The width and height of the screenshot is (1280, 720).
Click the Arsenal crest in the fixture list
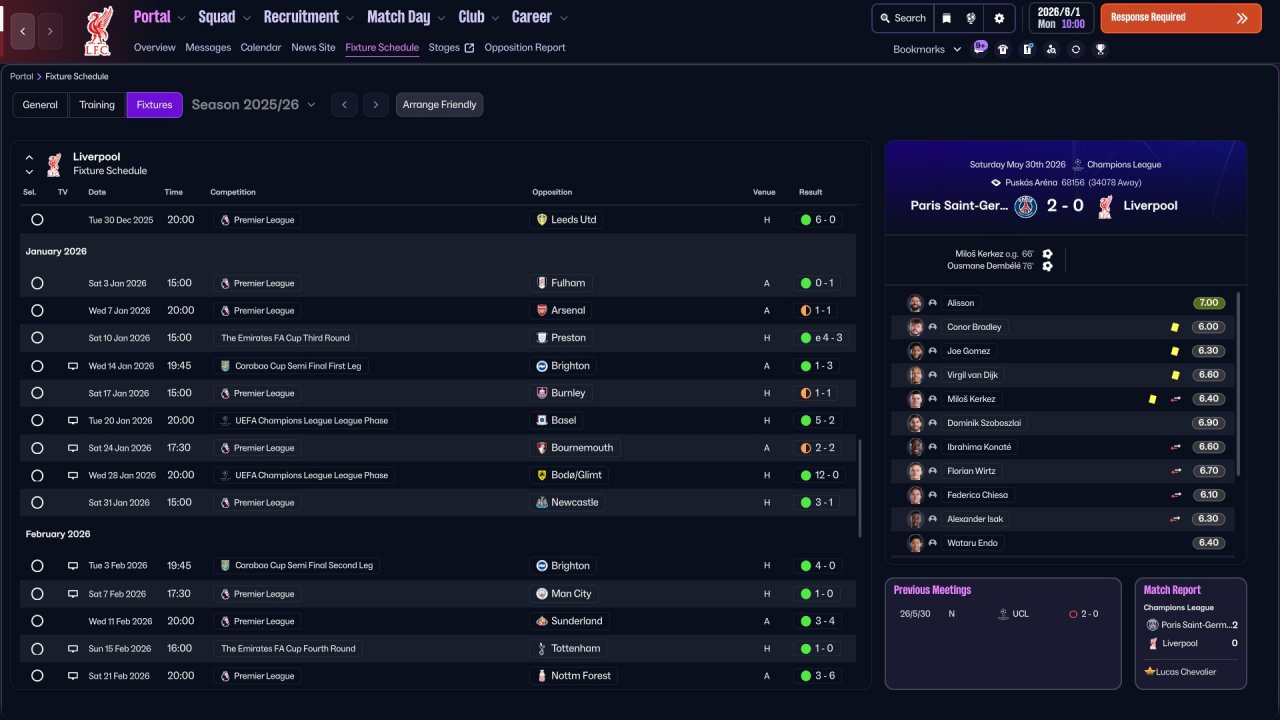pyautogui.click(x=541, y=311)
